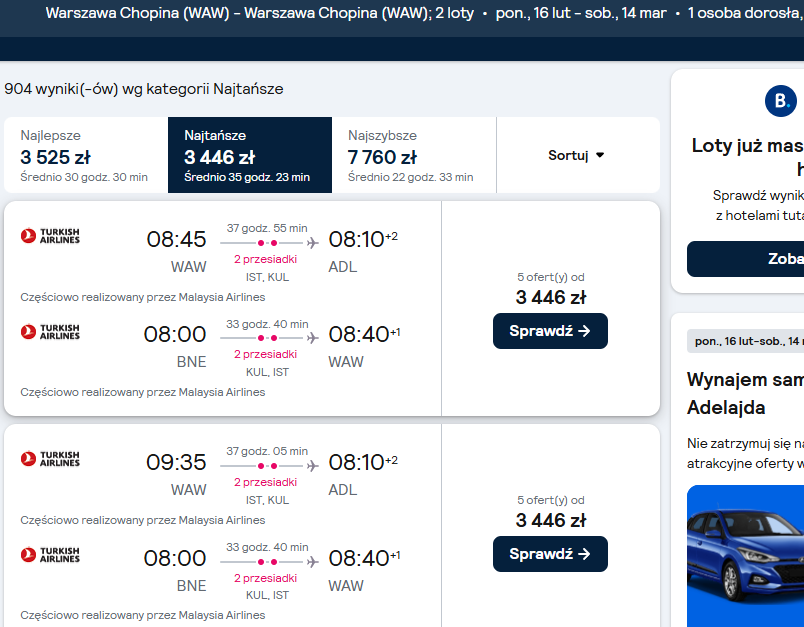Click the Zobacz hotels button
The width and height of the screenshot is (804, 627).
click(746, 259)
